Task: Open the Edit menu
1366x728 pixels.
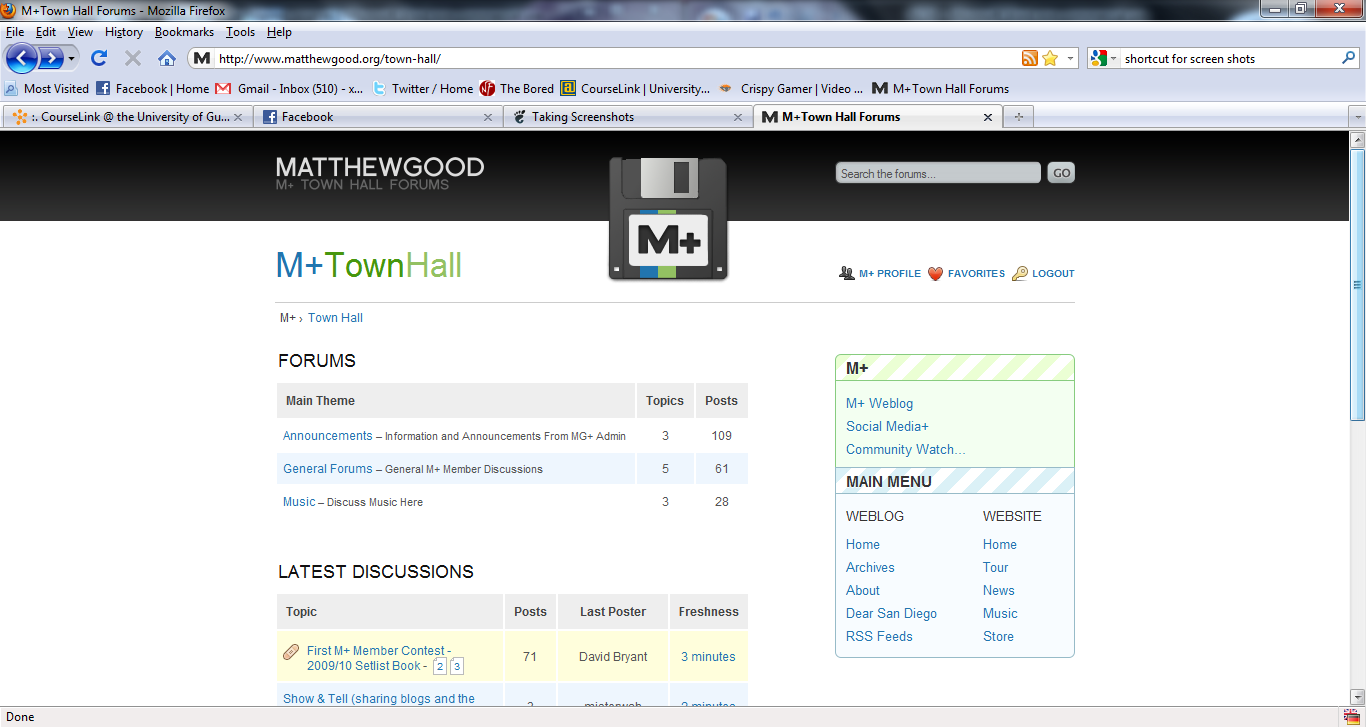Action: pyautogui.click(x=46, y=32)
